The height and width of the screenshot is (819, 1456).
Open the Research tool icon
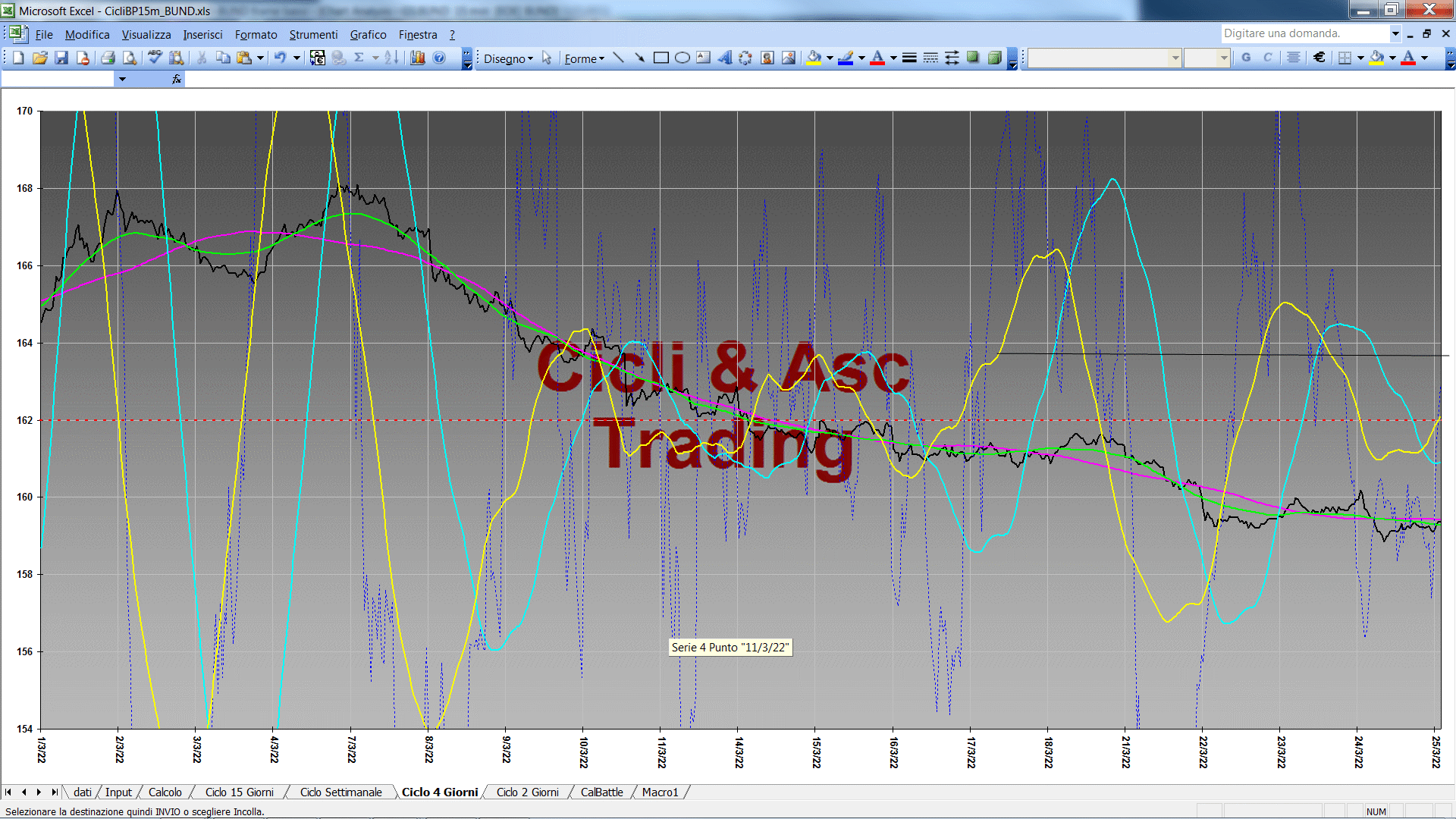[177, 58]
